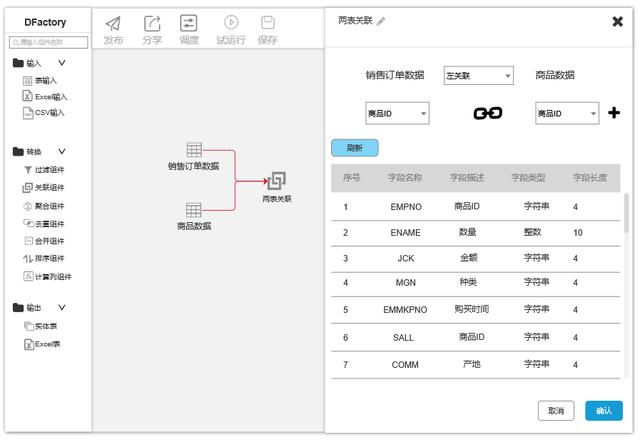Add a join condition with plus icon
Image resolution: width=640 pixels, height=440 pixels.
[614, 113]
